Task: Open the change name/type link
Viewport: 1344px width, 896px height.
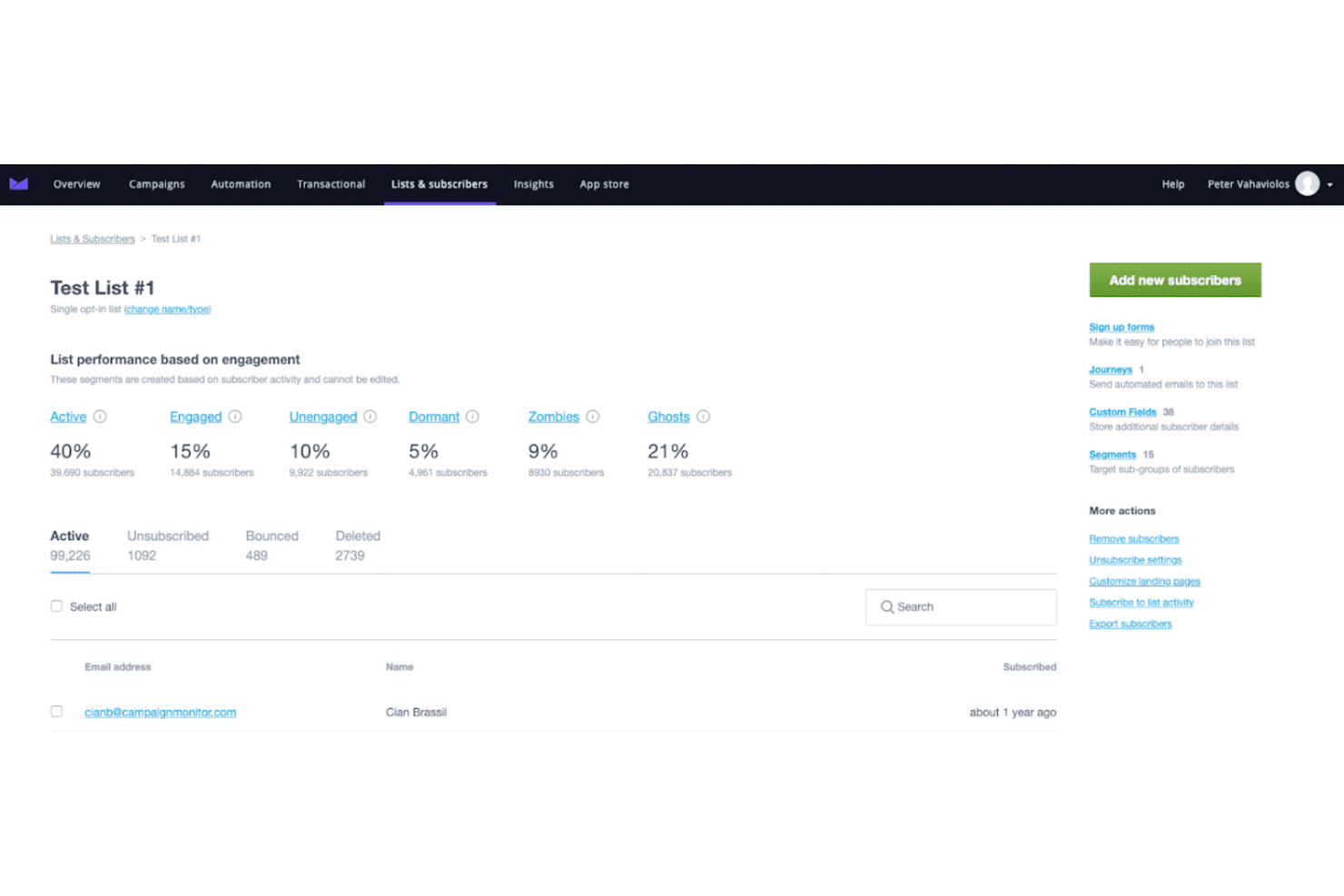Action: 166,309
